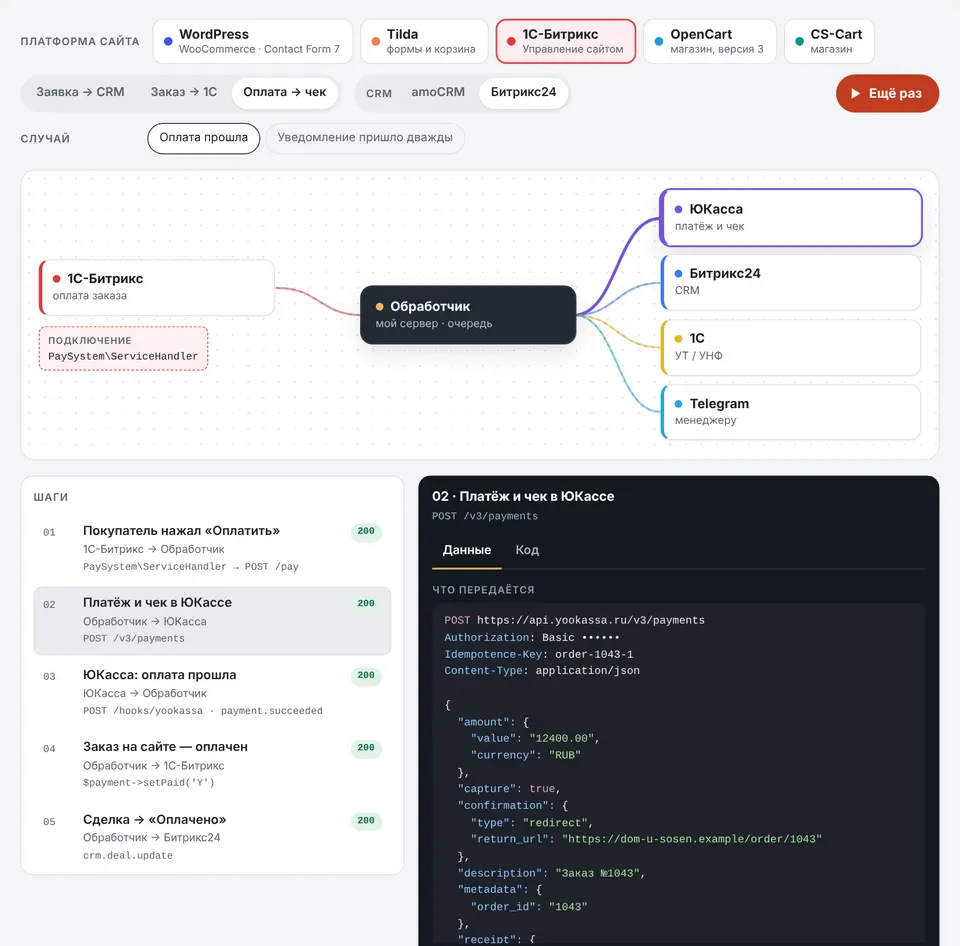Click the "description": "Заказ №1043" line

click(551, 873)
